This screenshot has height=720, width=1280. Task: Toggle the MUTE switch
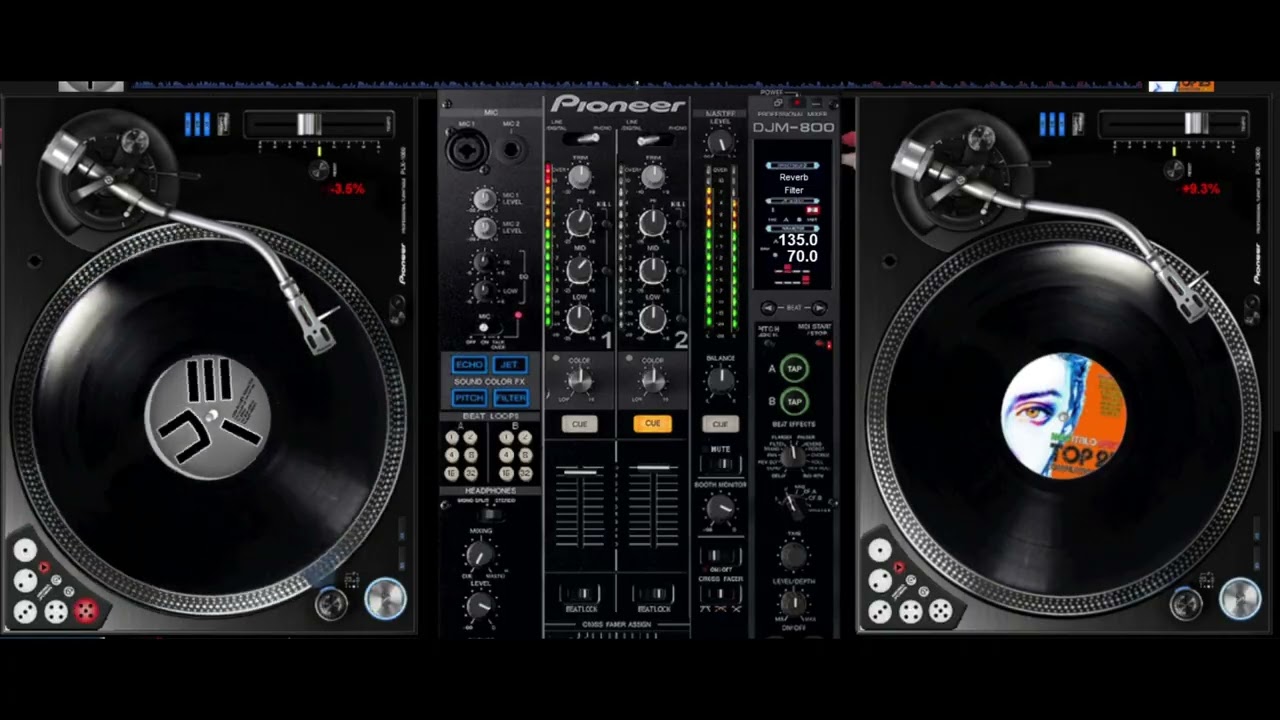pyautogui.click(x=720, y=465)
